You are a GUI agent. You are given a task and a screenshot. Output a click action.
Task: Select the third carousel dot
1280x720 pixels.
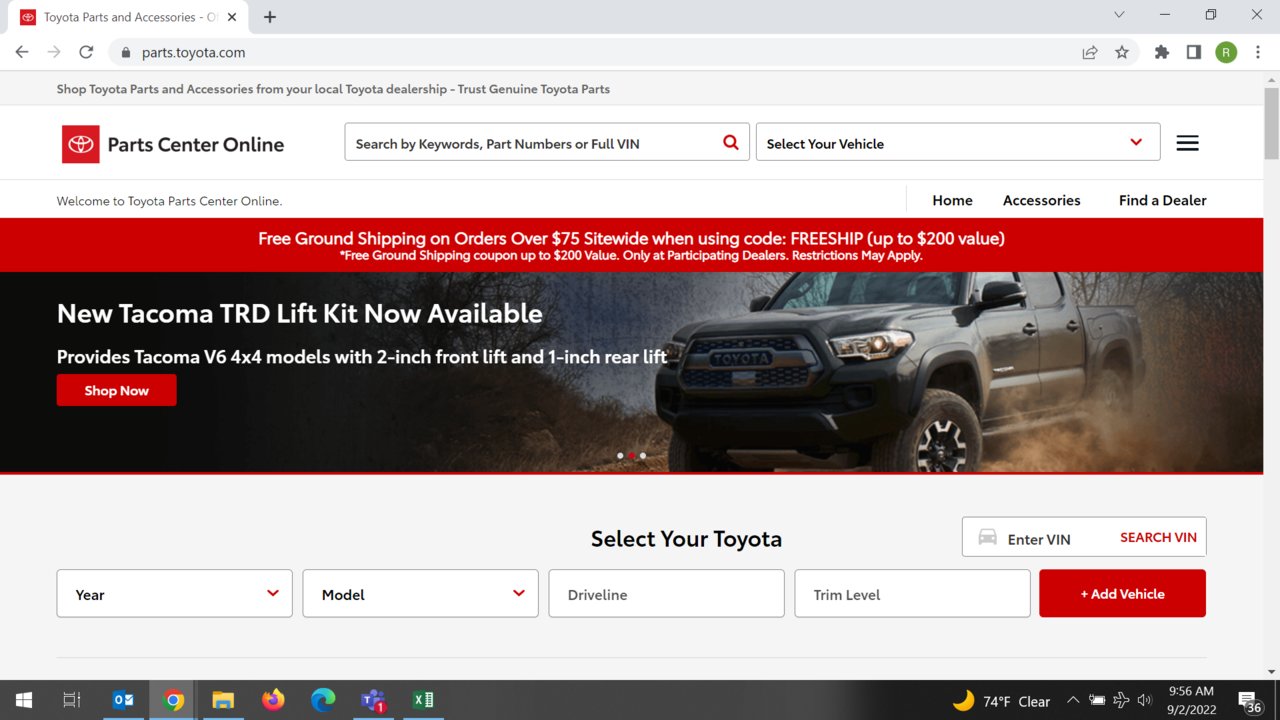pos(643,455)
